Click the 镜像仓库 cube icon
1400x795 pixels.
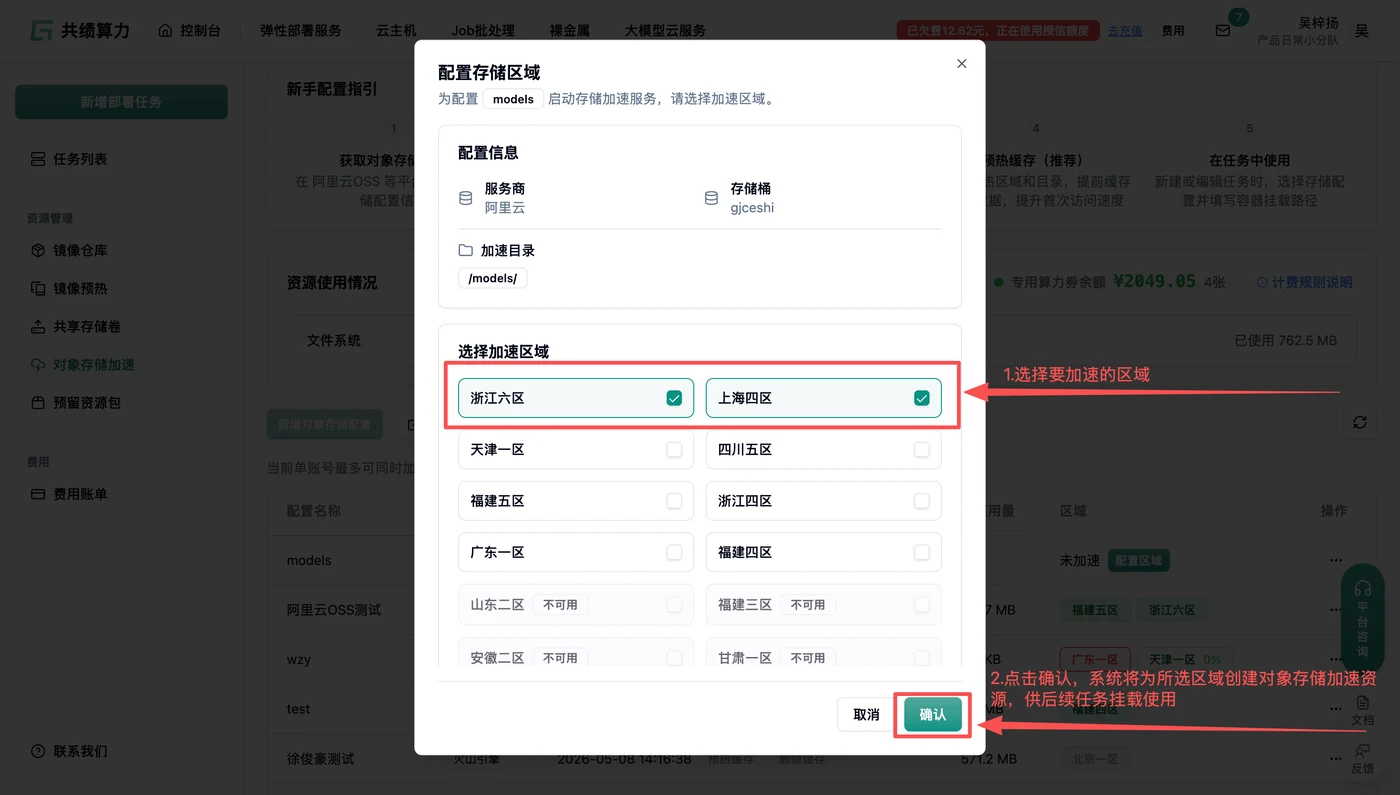38,250
